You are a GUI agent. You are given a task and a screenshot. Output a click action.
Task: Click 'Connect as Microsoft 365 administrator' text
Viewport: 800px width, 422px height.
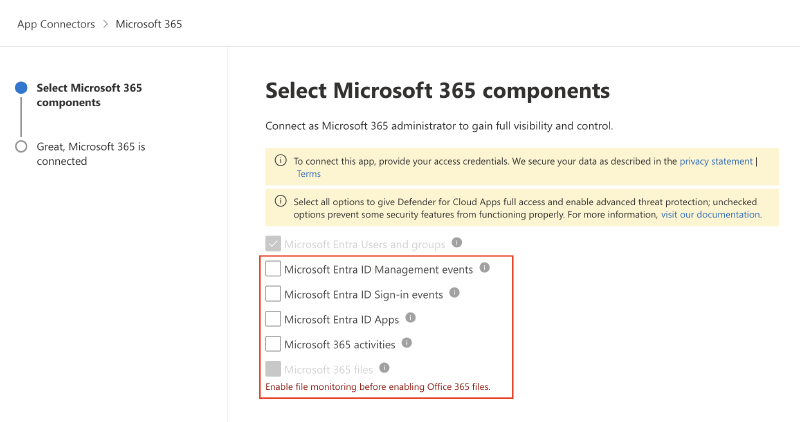click(x=439, y=126)
